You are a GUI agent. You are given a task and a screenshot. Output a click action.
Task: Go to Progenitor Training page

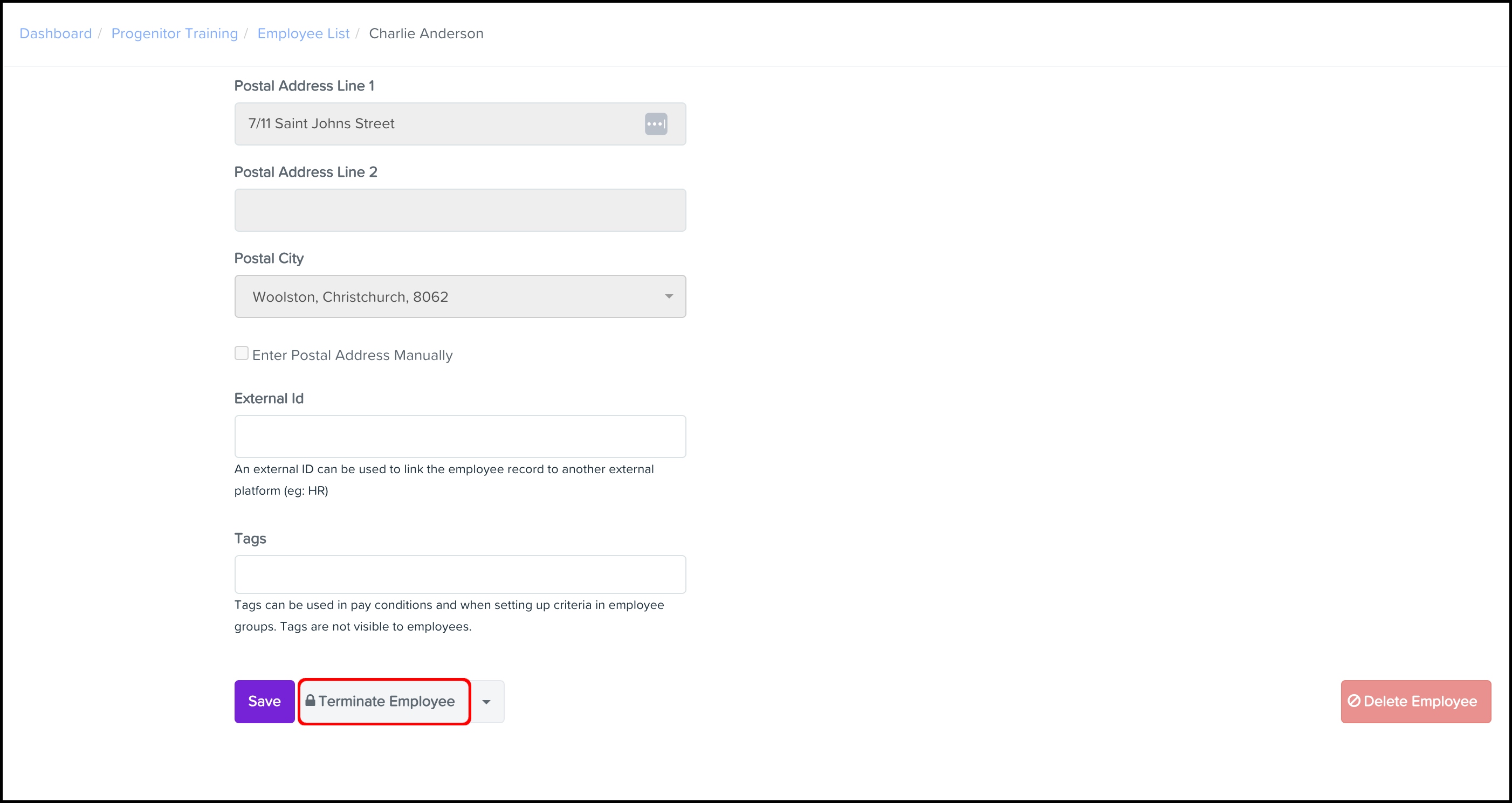[174, 33]
